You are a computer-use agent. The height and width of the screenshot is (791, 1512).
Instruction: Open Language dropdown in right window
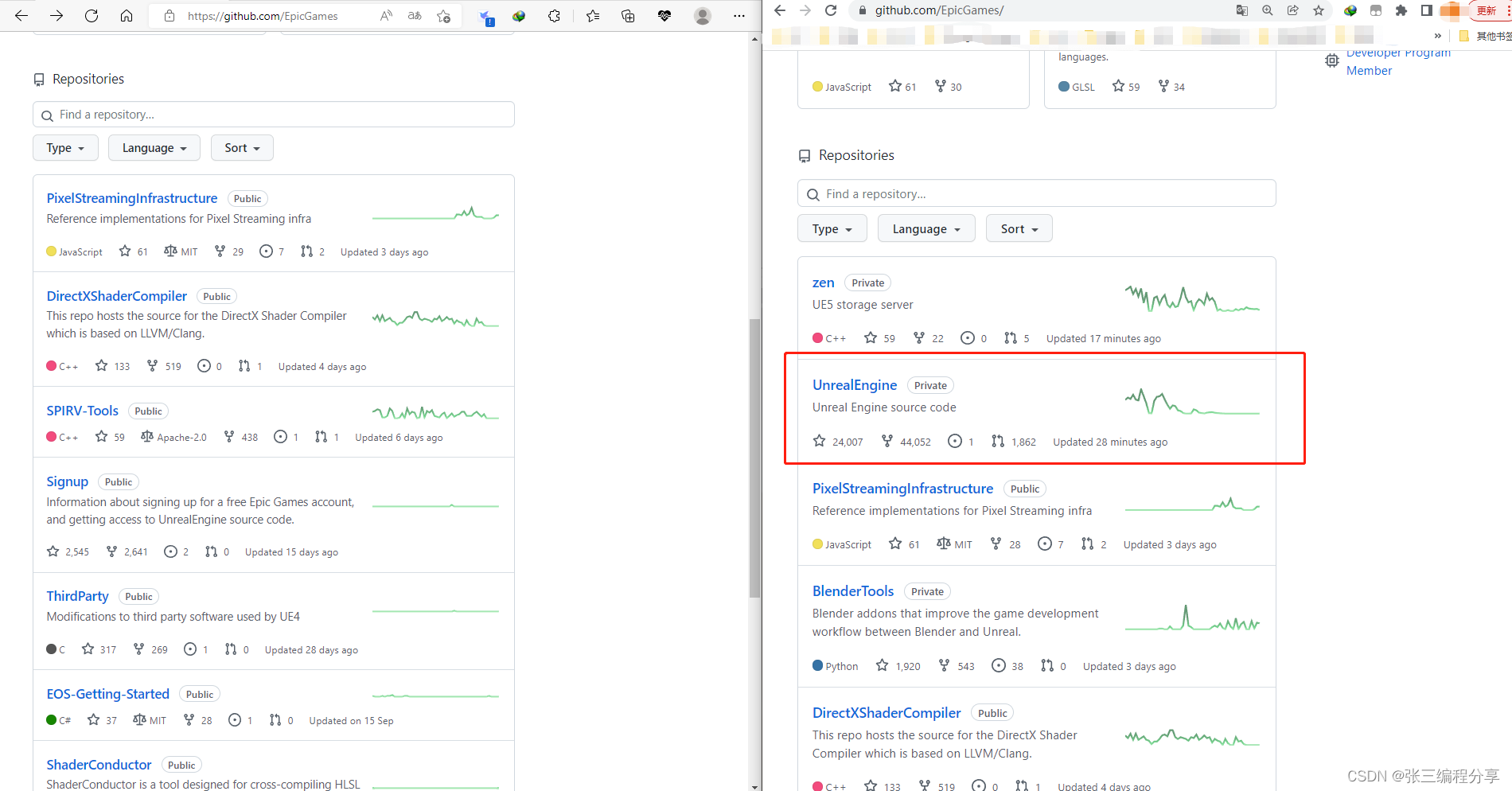[x=926, y=228]
